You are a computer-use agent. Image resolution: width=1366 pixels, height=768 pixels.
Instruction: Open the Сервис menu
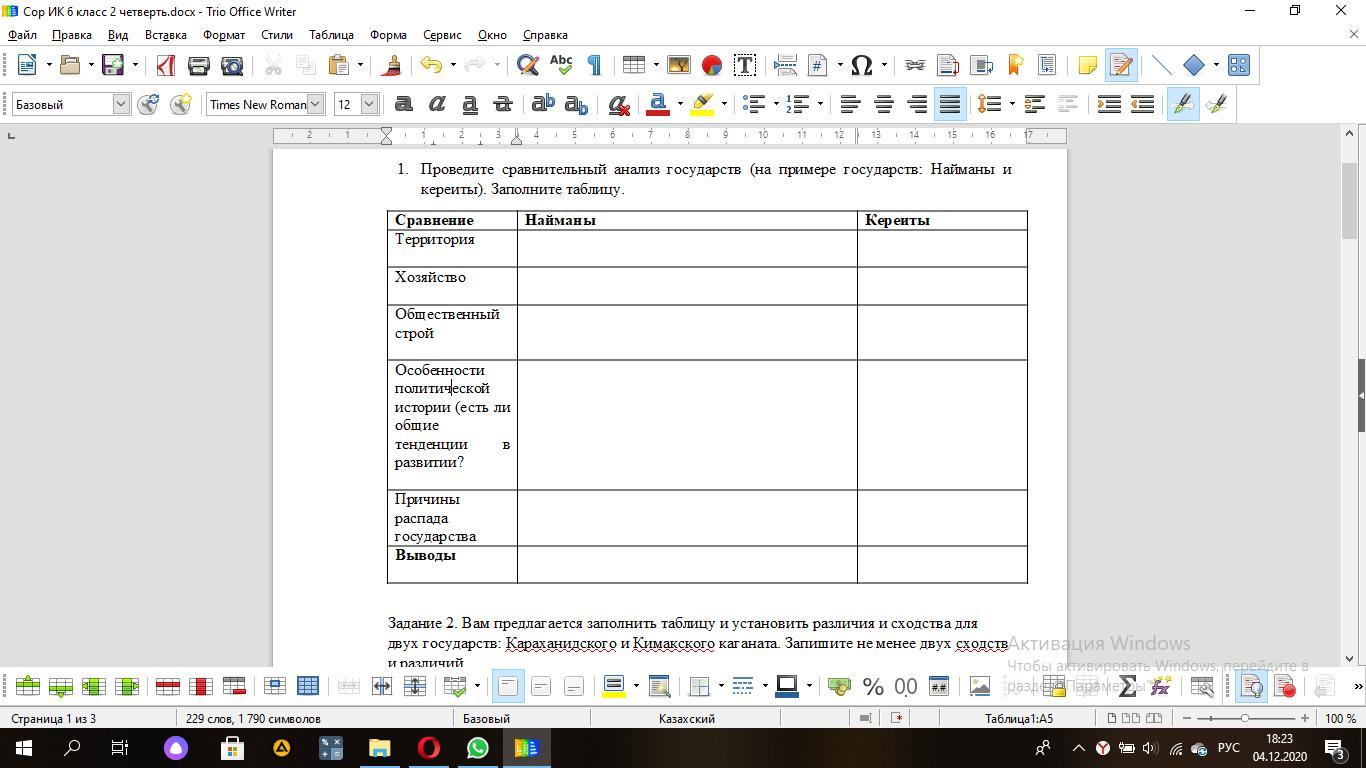pyautogui.click(x=442, y=35)
